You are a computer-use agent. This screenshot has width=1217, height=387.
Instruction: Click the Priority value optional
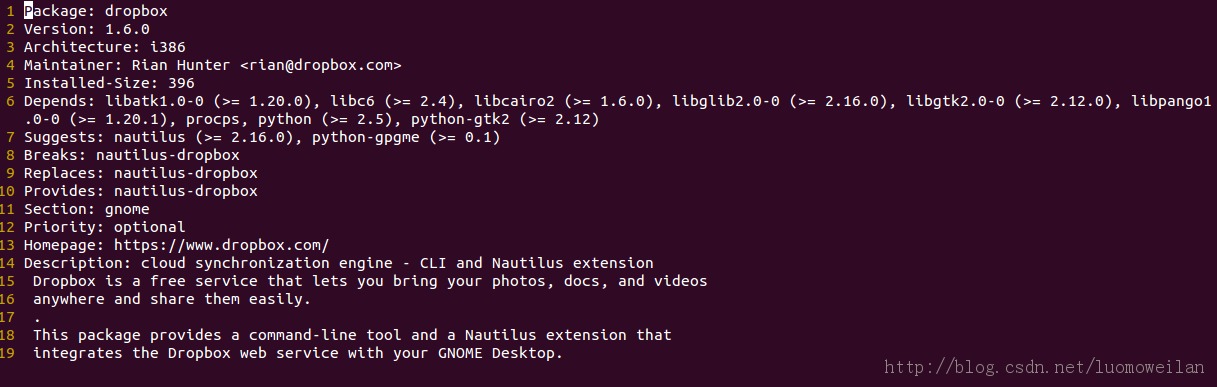(x=149, y=227)
